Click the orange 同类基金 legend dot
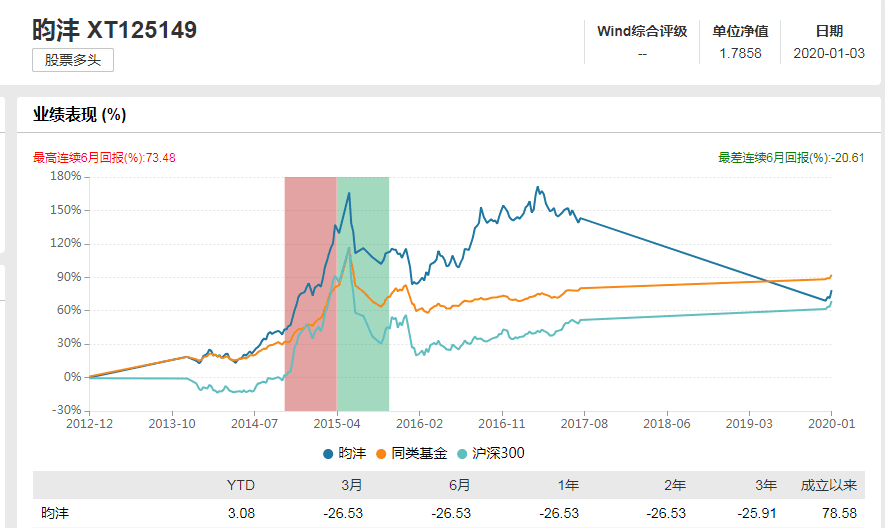The height and width of the screenshot is (528, 885). point(382,453)
